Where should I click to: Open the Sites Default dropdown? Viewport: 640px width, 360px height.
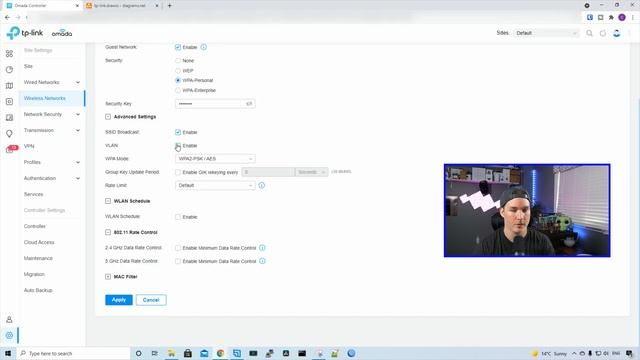[x=546, y=33]
